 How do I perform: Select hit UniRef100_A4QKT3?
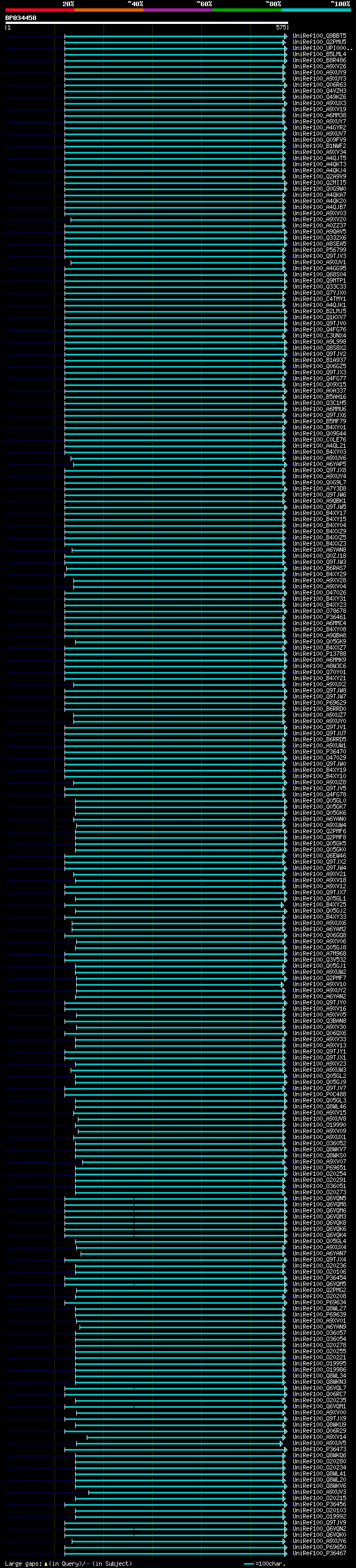(x=319, y=164)
